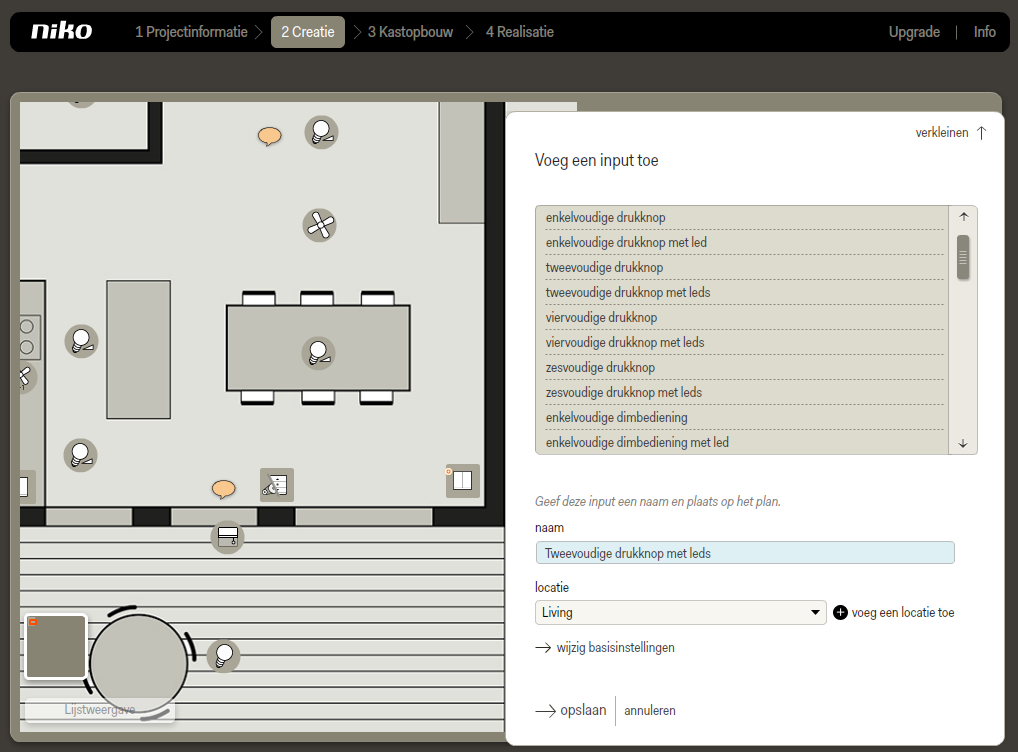Select the light bulb on the dining table
The width and height of the screenshot is (1018, 752).
coord(318,353)
